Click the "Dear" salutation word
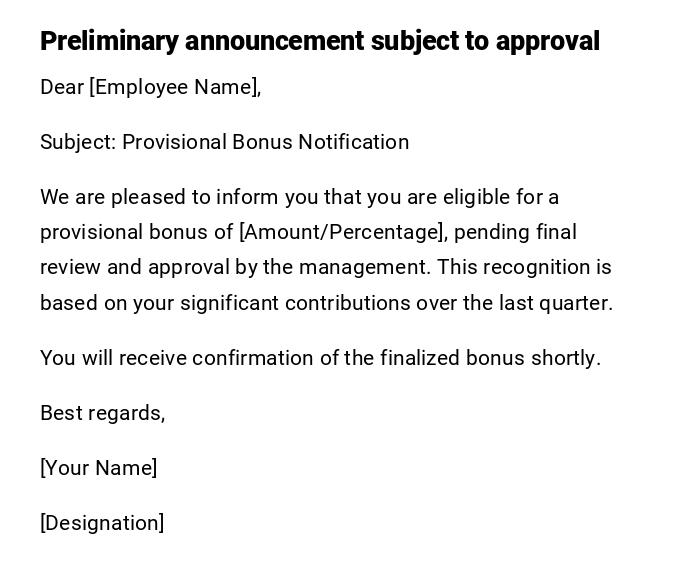 click(62, 87)
